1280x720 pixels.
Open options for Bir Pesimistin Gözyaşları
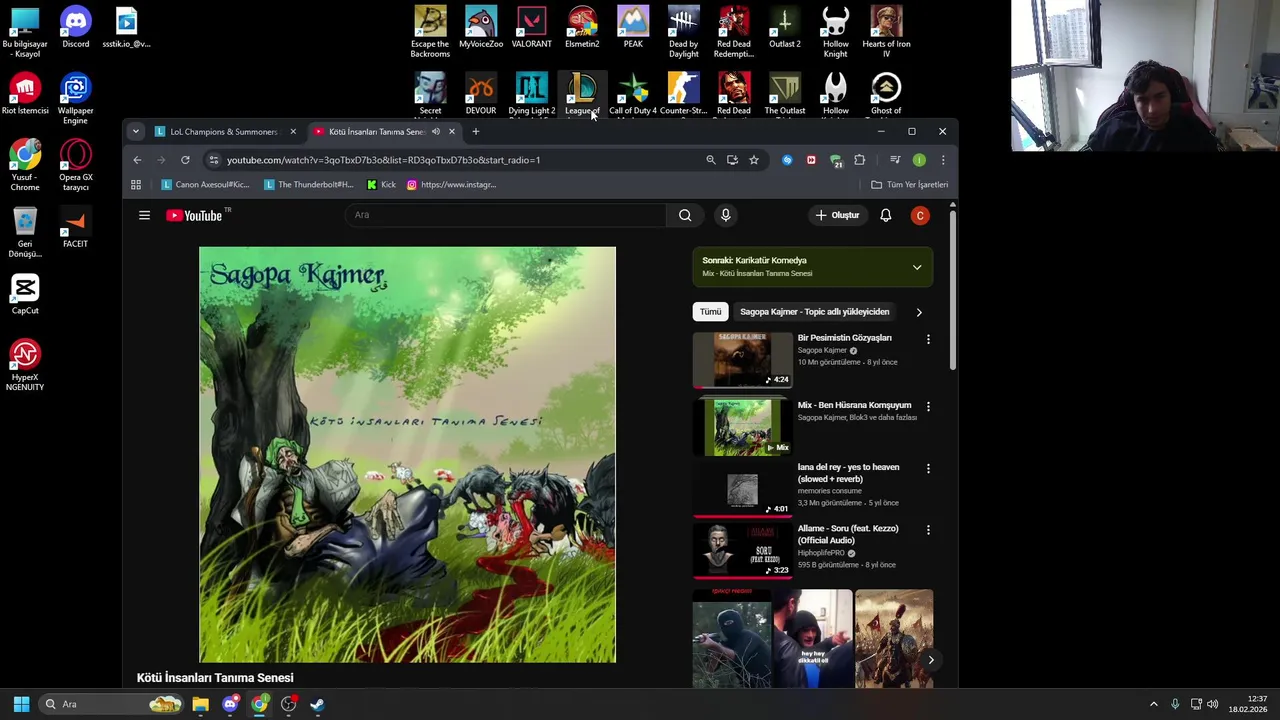pyautogui.click(x=928, y=340)
